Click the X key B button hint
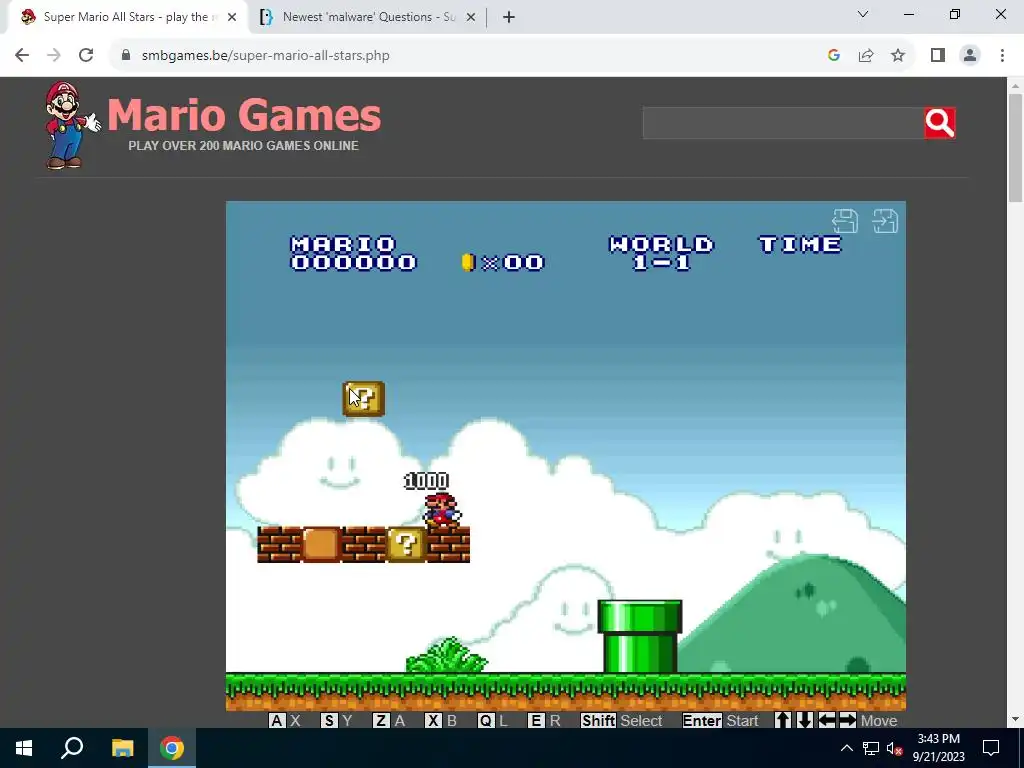 click(441, 720)
